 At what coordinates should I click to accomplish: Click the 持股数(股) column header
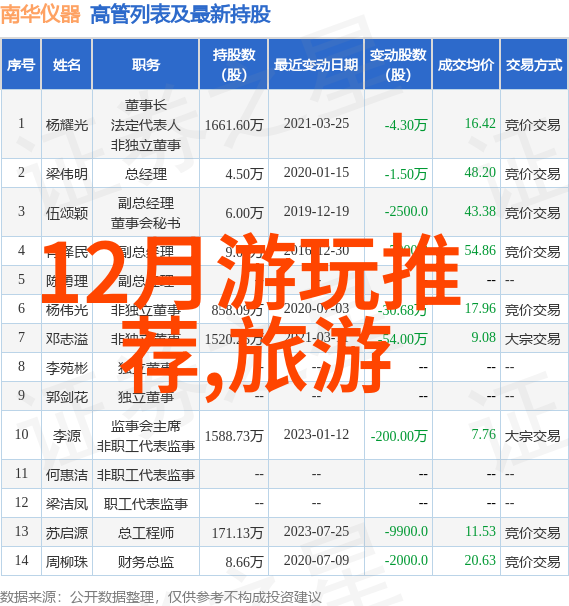[x=234, y=65]
